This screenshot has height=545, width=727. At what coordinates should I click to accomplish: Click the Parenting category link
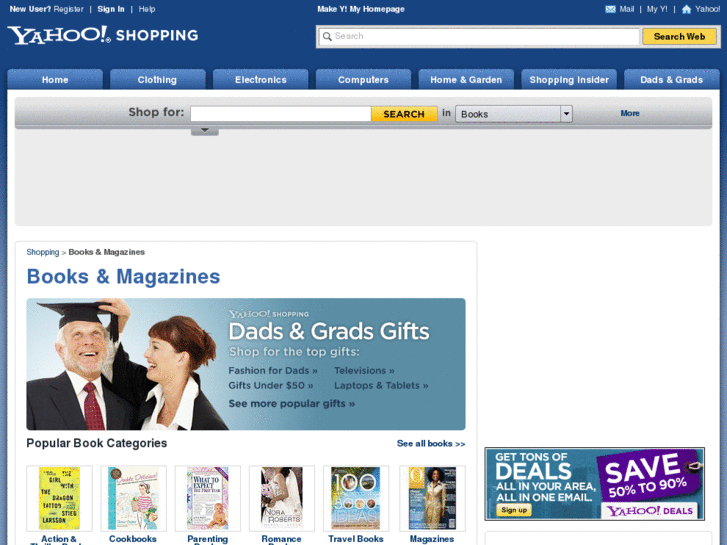207,539
